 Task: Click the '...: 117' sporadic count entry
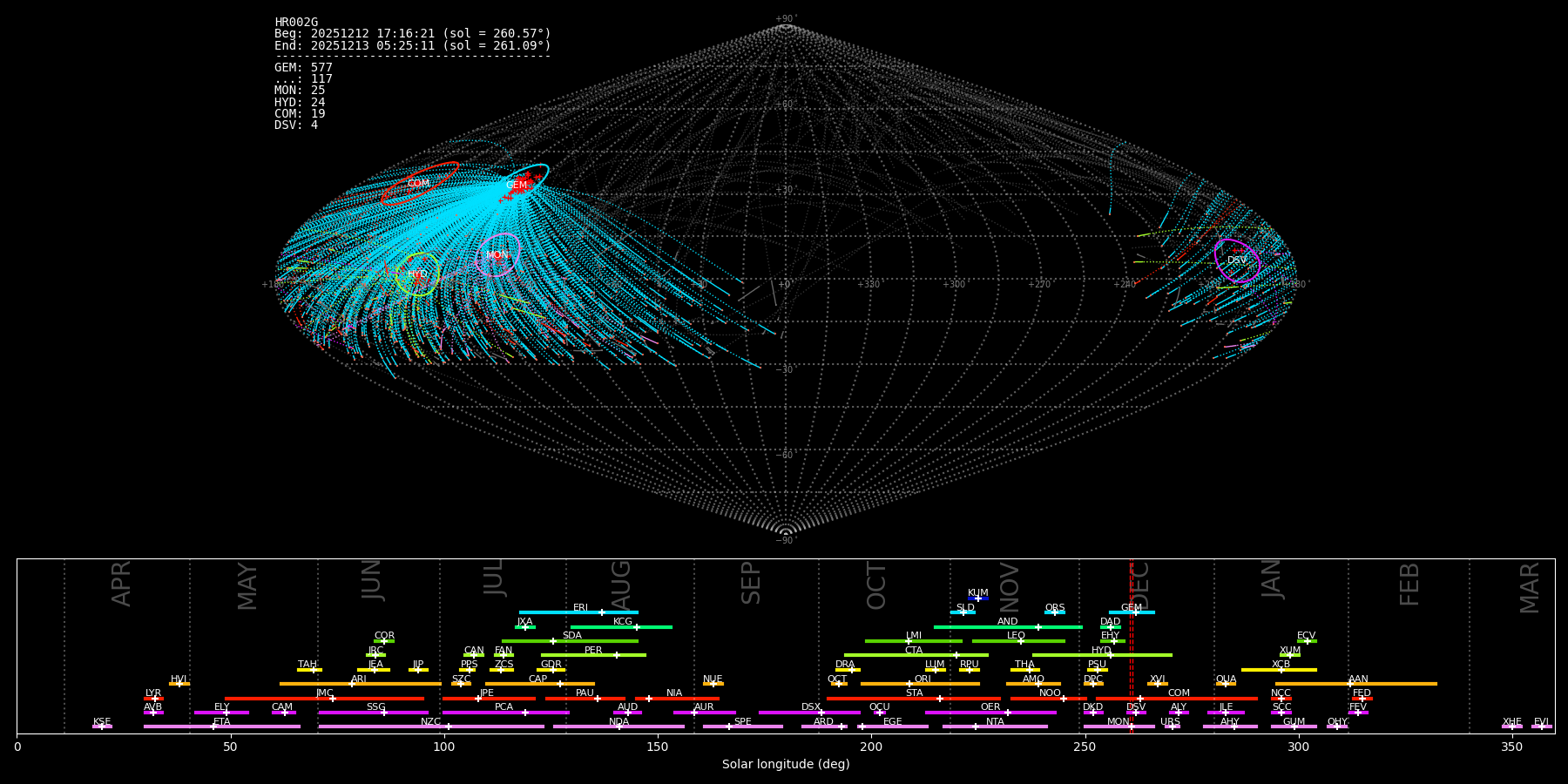(x=303, y=79)
